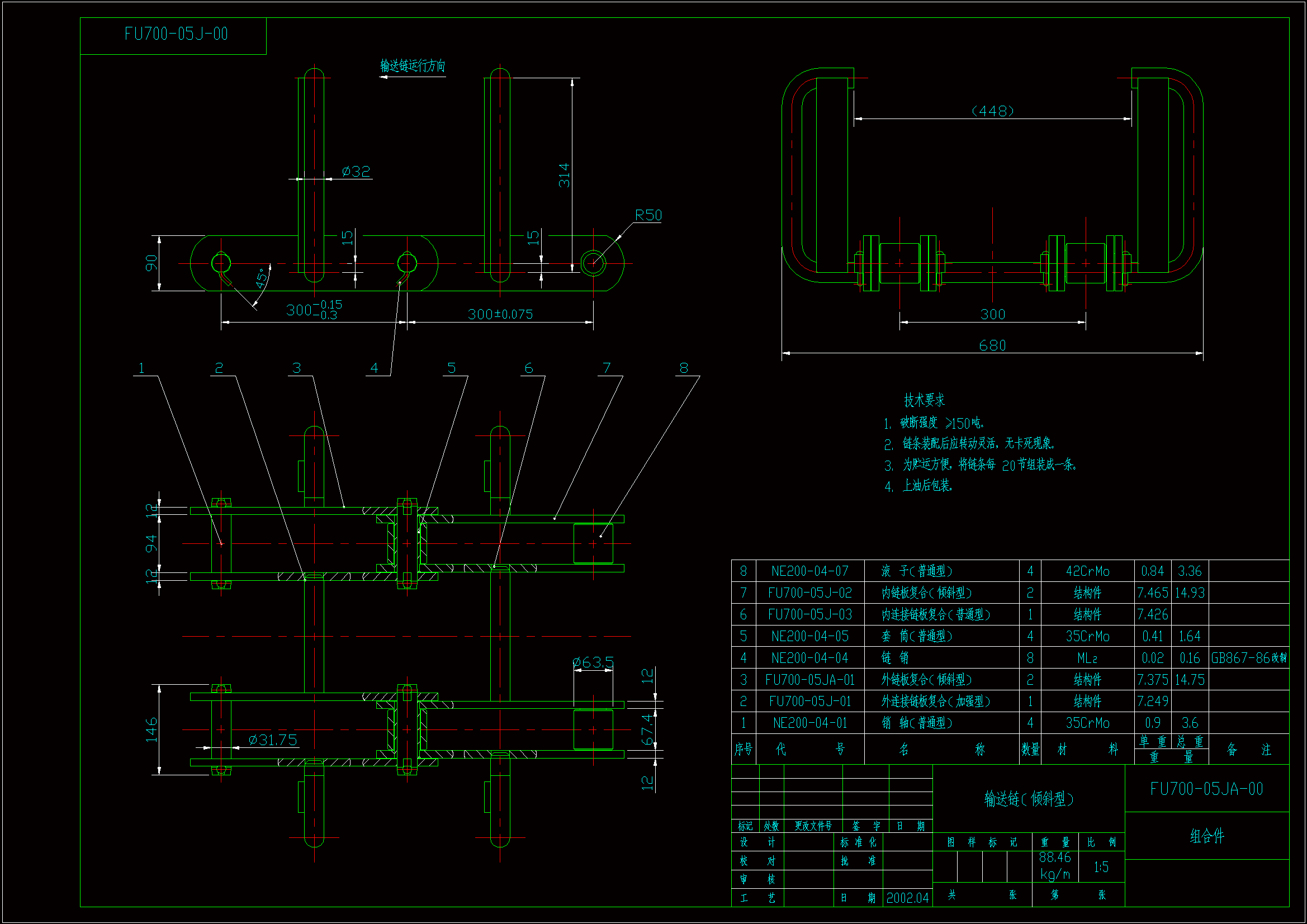Click part balloon number 1
Screen dimensions: 1307x924
(x=141, y=368)
